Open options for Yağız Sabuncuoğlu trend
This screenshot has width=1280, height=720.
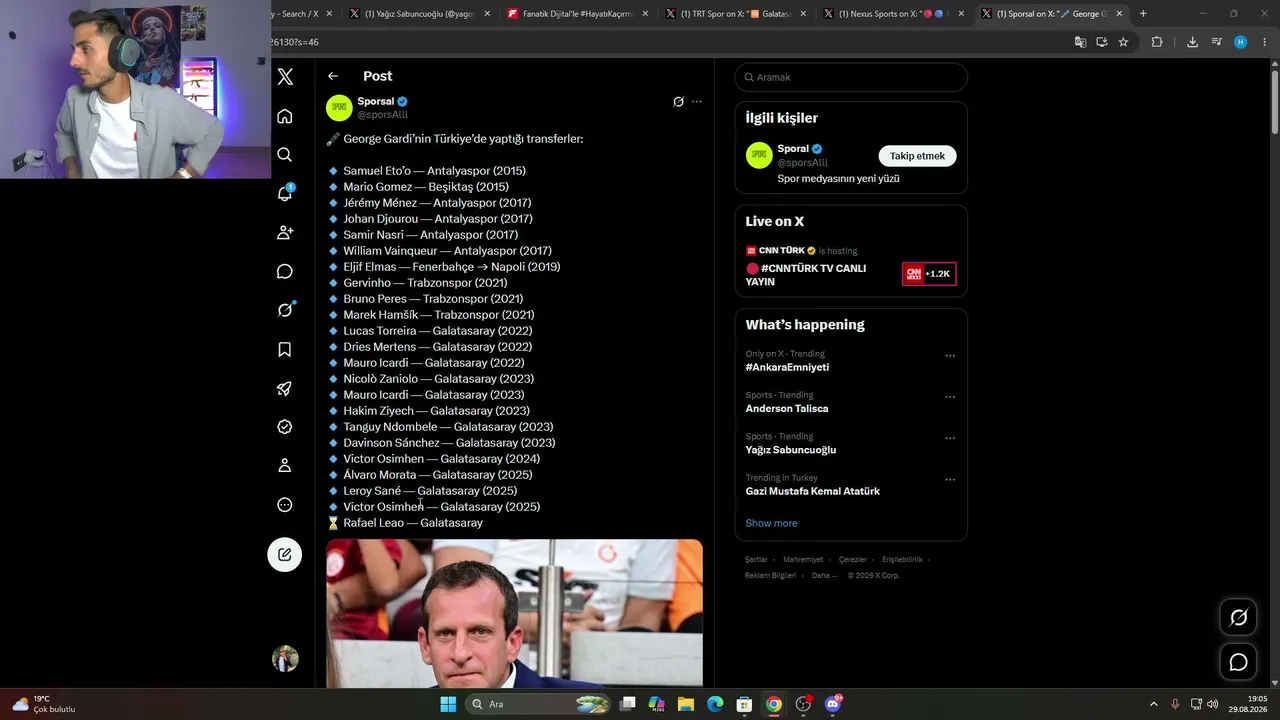point(950,438)
